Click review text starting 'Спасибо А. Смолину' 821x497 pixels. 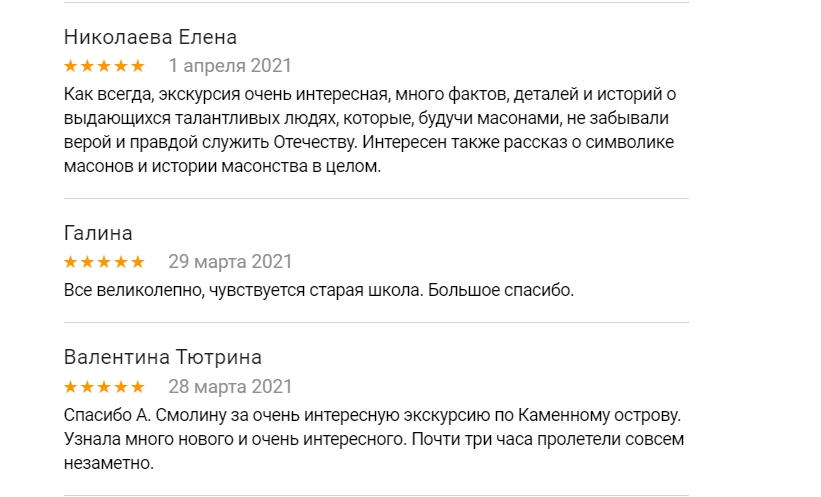372,438
